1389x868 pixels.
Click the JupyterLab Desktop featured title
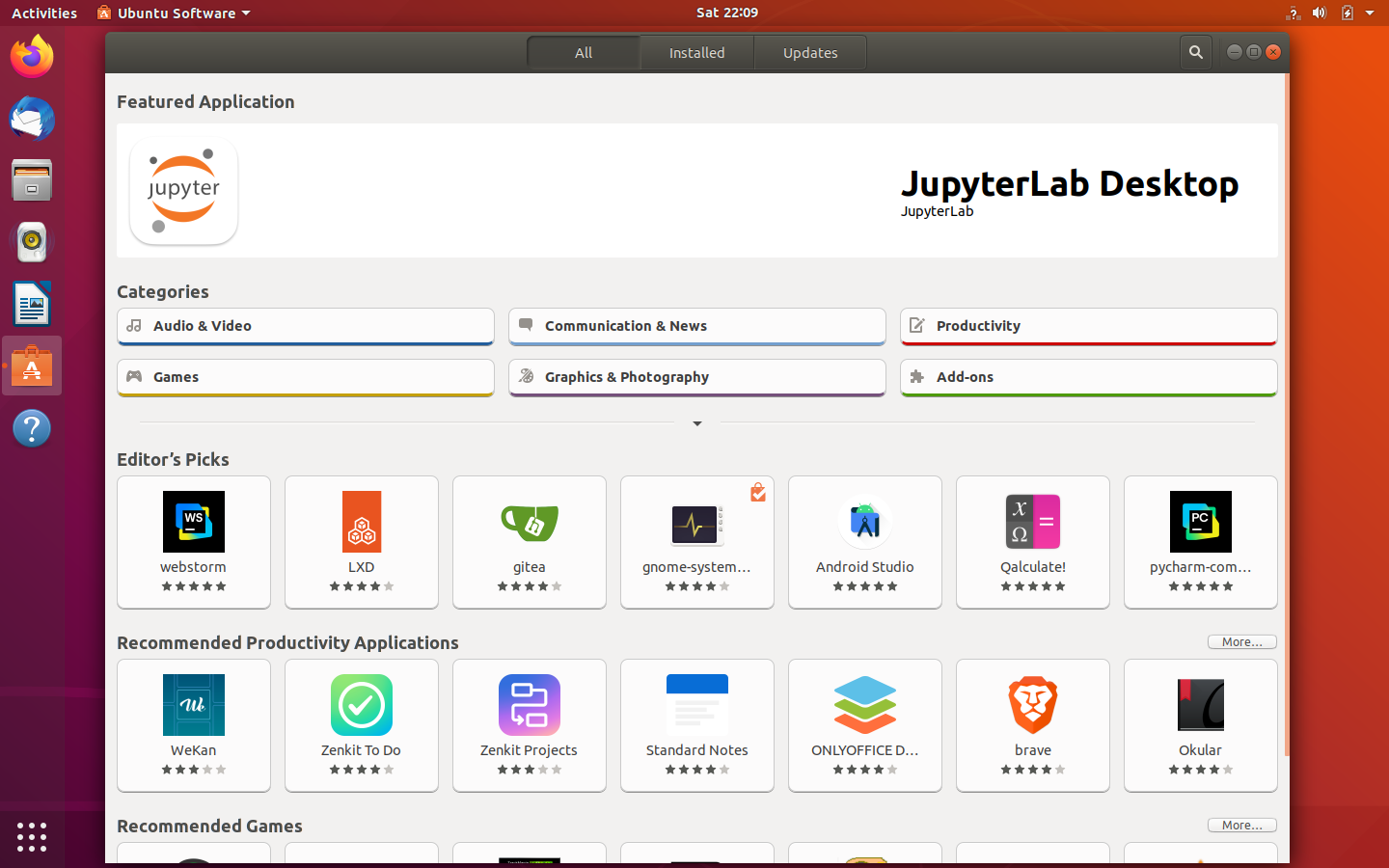(x=1070, y=183)
